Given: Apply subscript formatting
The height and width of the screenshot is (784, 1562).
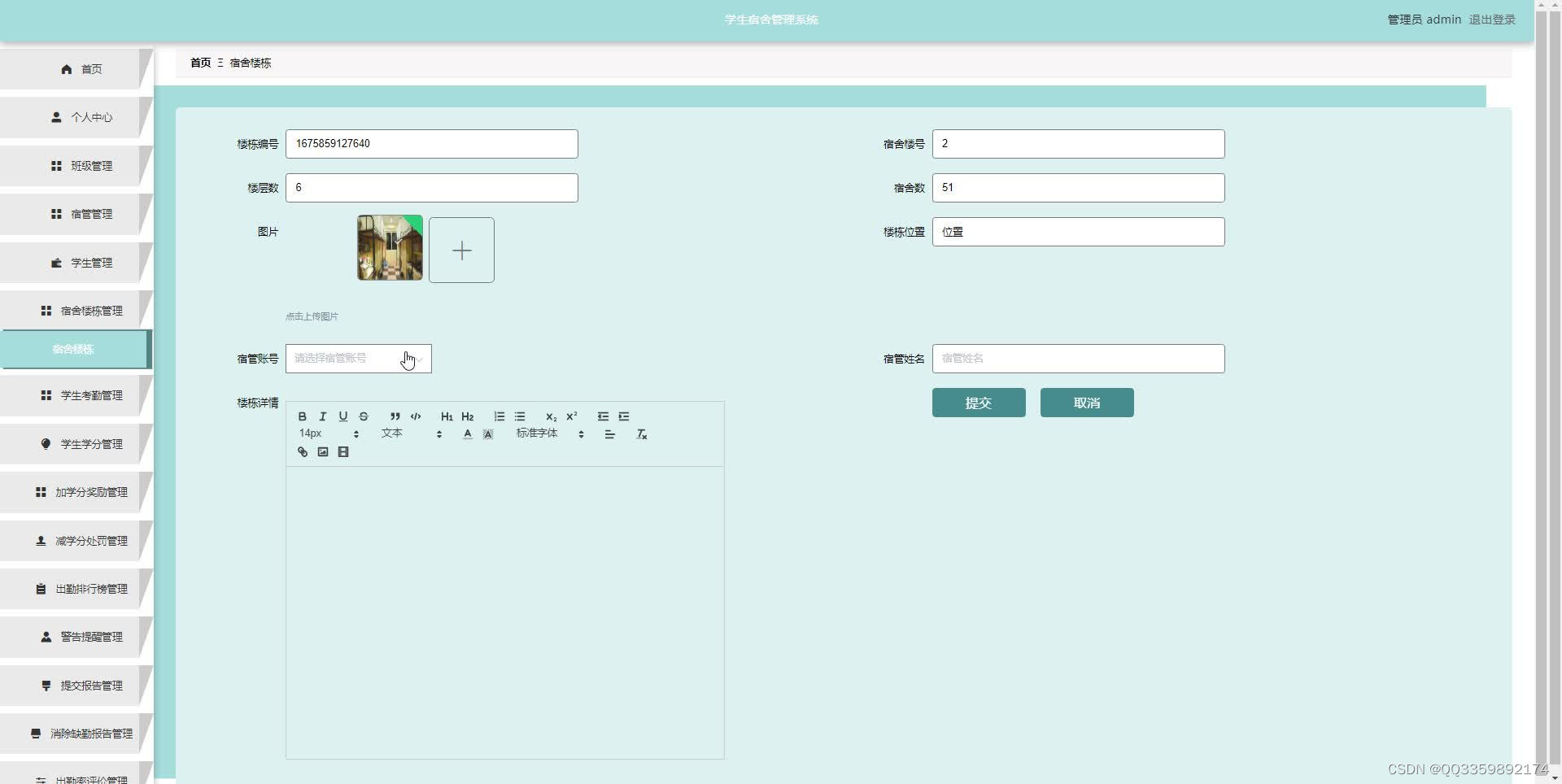Looking at the screenshot, I should pyautogui.click(x=551, y=416).
